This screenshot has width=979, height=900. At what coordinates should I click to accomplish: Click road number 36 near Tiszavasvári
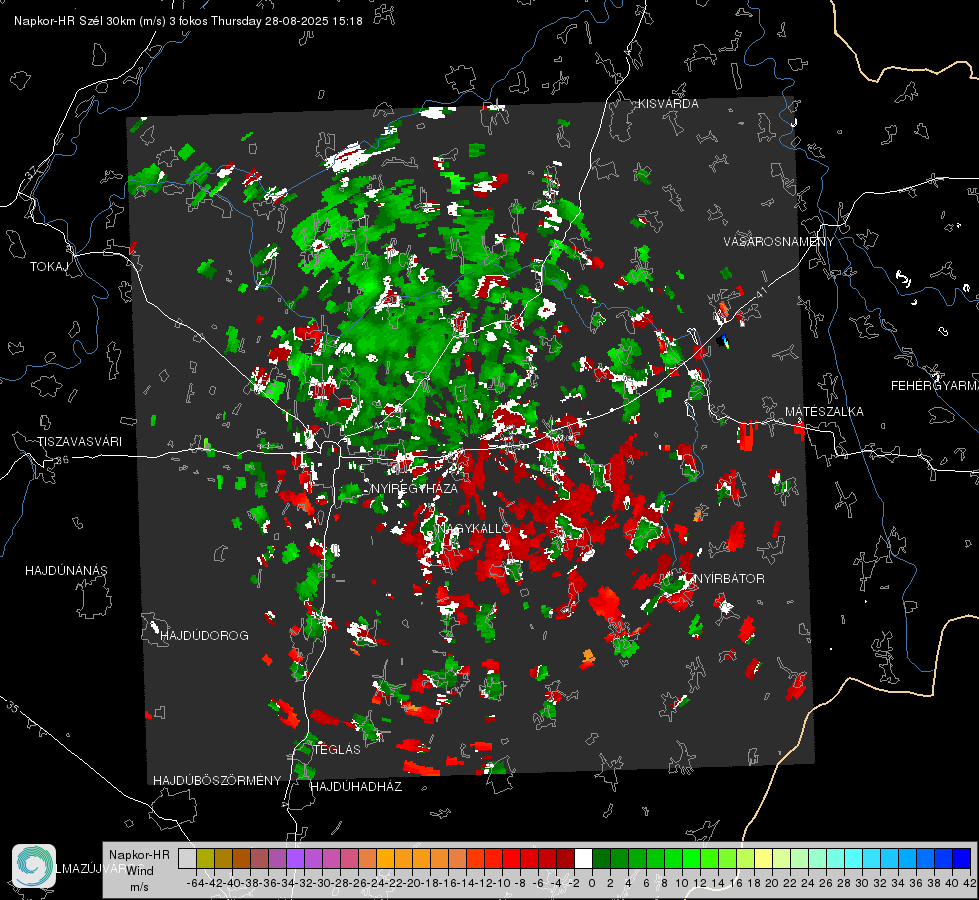62,460
